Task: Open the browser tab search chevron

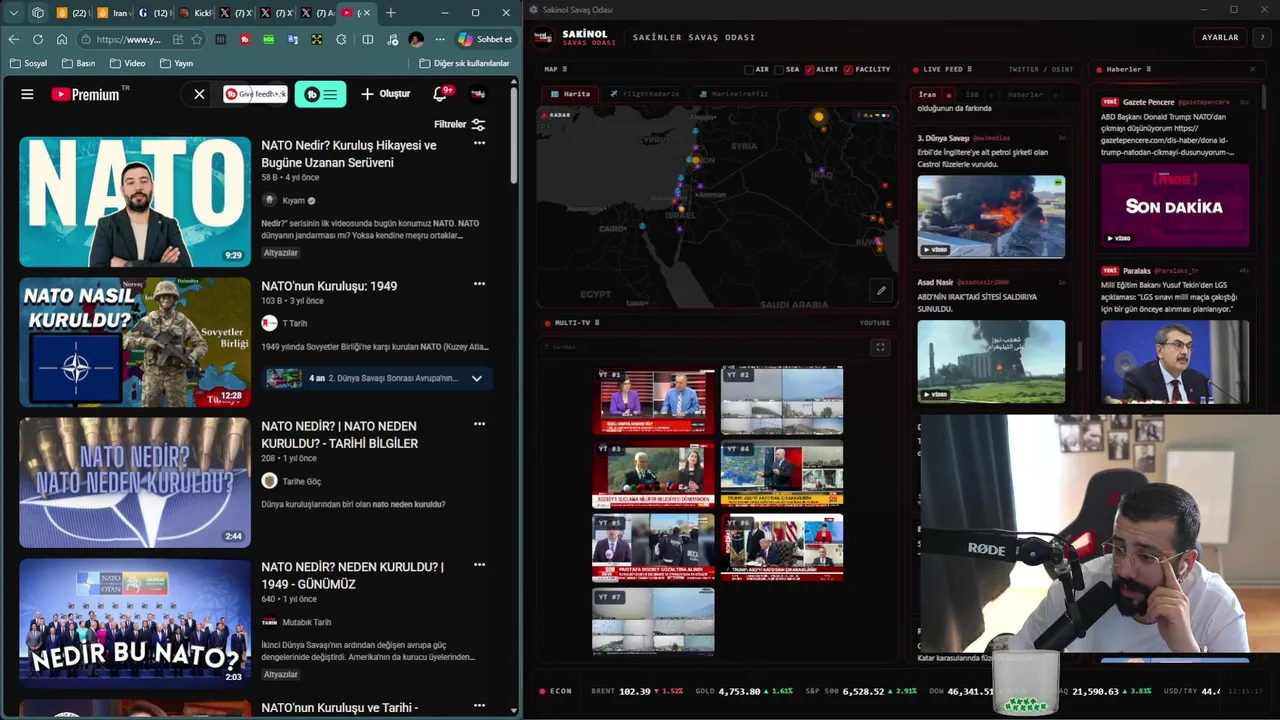Action: pyautogui.click(x=14, y=13)
